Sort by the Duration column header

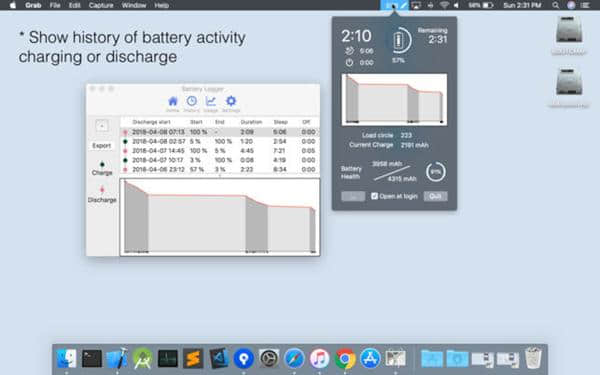[x=251, y=122]
